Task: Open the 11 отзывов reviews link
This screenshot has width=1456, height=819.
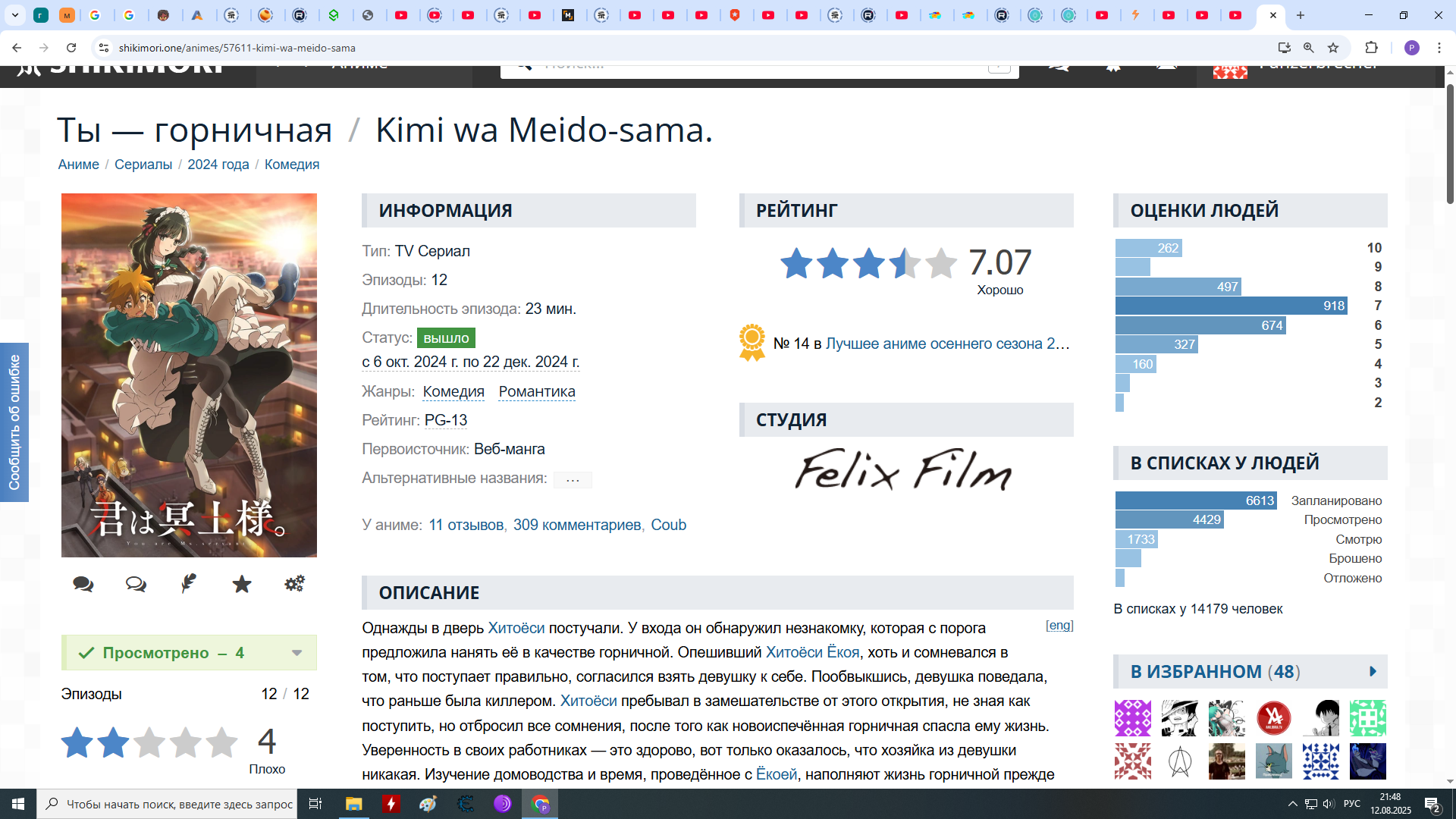Action: coord(466,525)
